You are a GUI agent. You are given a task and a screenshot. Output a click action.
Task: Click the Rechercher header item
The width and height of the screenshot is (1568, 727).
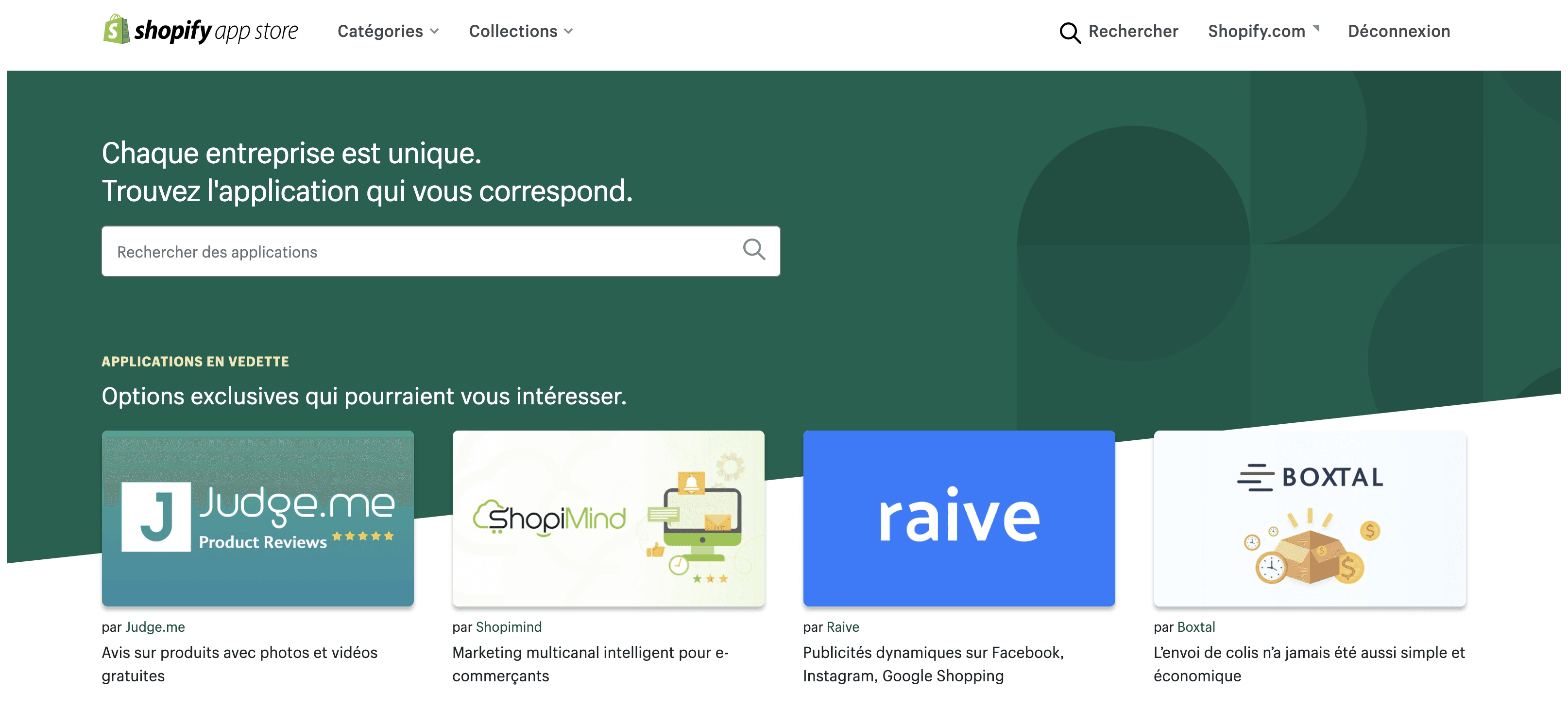coord(1132,31)
